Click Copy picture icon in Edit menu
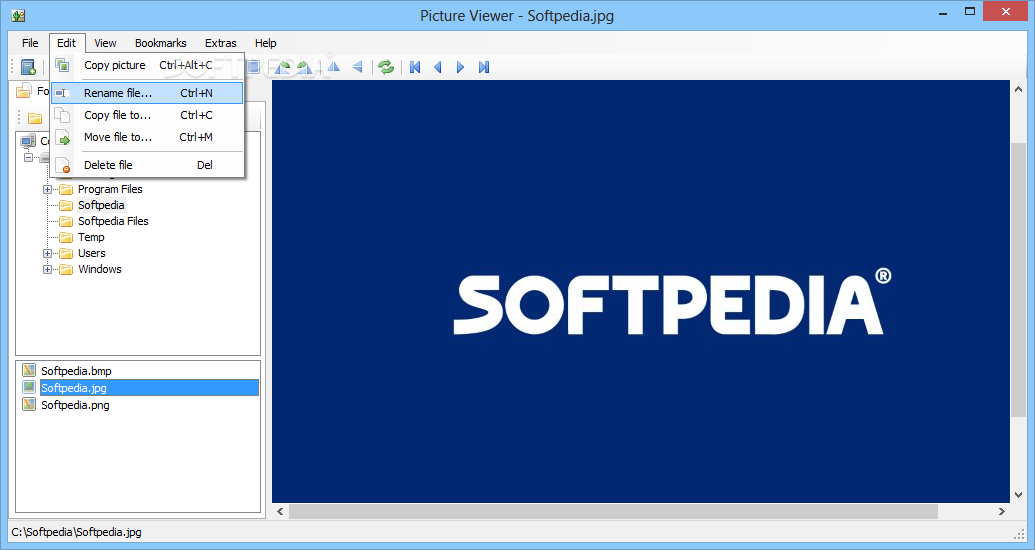The height and width of the screenshot is (550, 1035). (62, 65)
